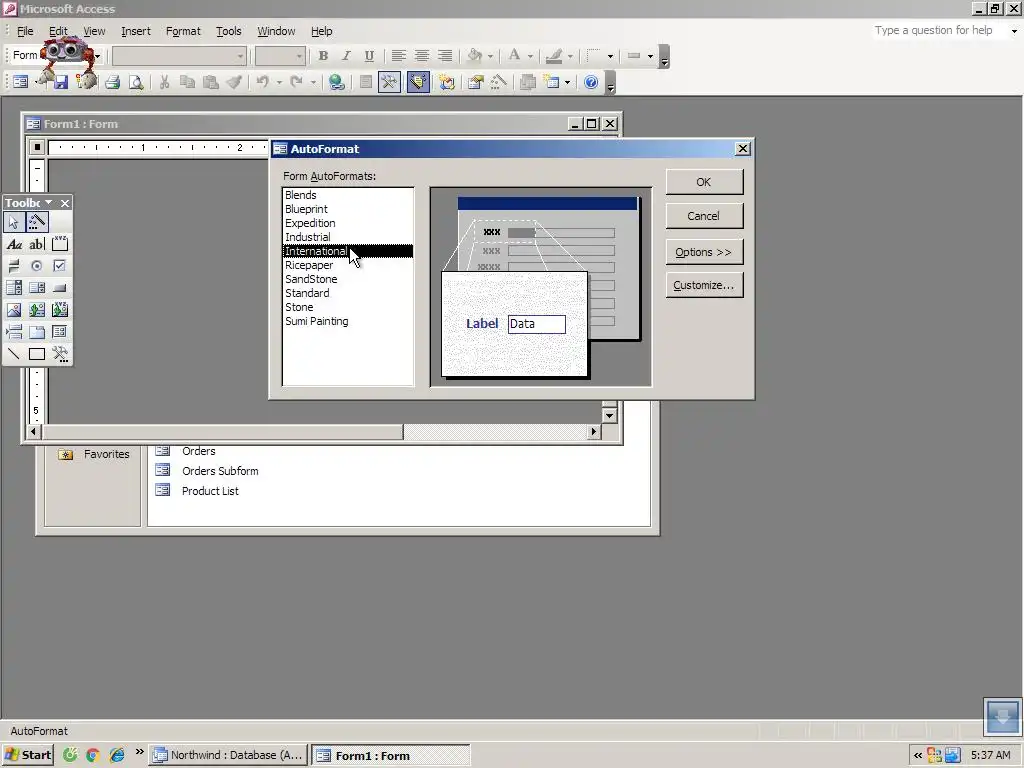Image resolution: width=1024 pixels, height=768 pixels.
Task: Toggle Align Right formatting button
Action: [x=445, y=56]
